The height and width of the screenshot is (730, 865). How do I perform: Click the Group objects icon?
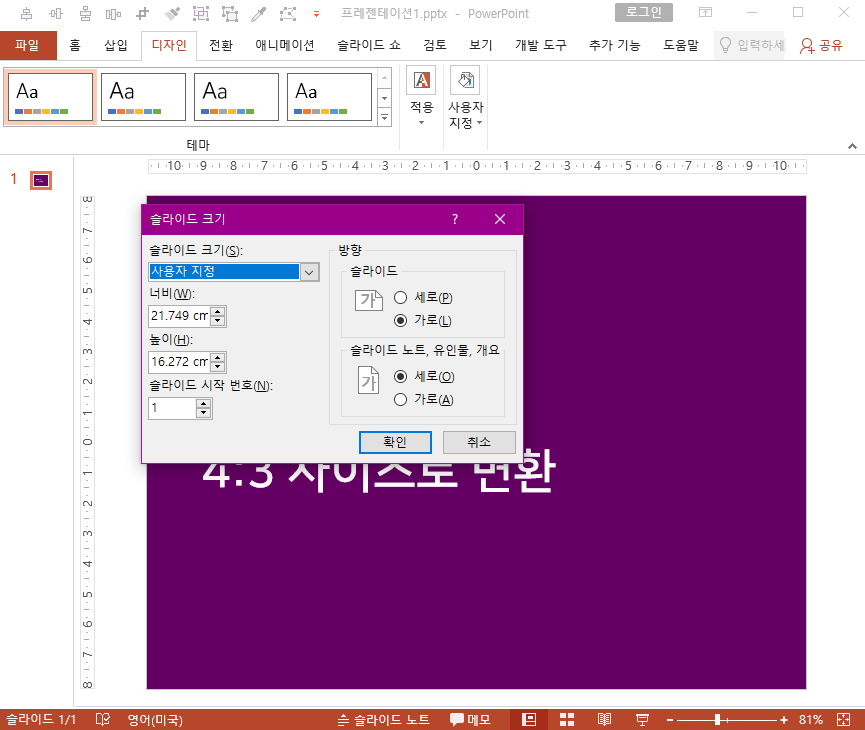coord(201,14)
